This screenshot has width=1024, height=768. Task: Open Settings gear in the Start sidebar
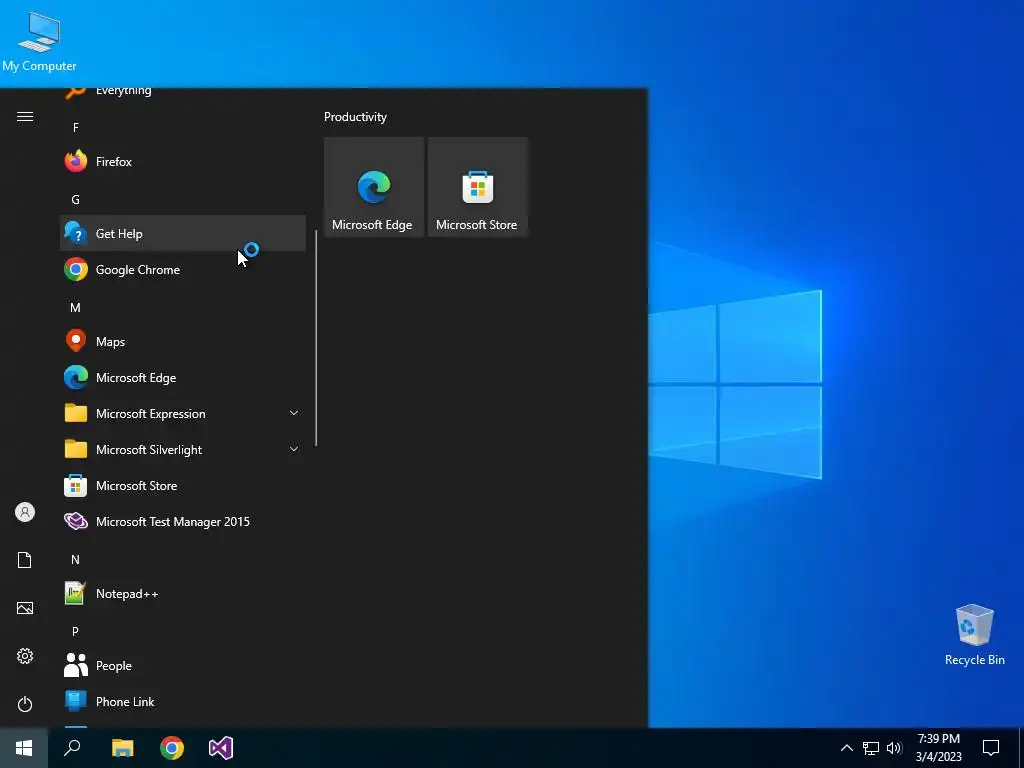(25, 656)
